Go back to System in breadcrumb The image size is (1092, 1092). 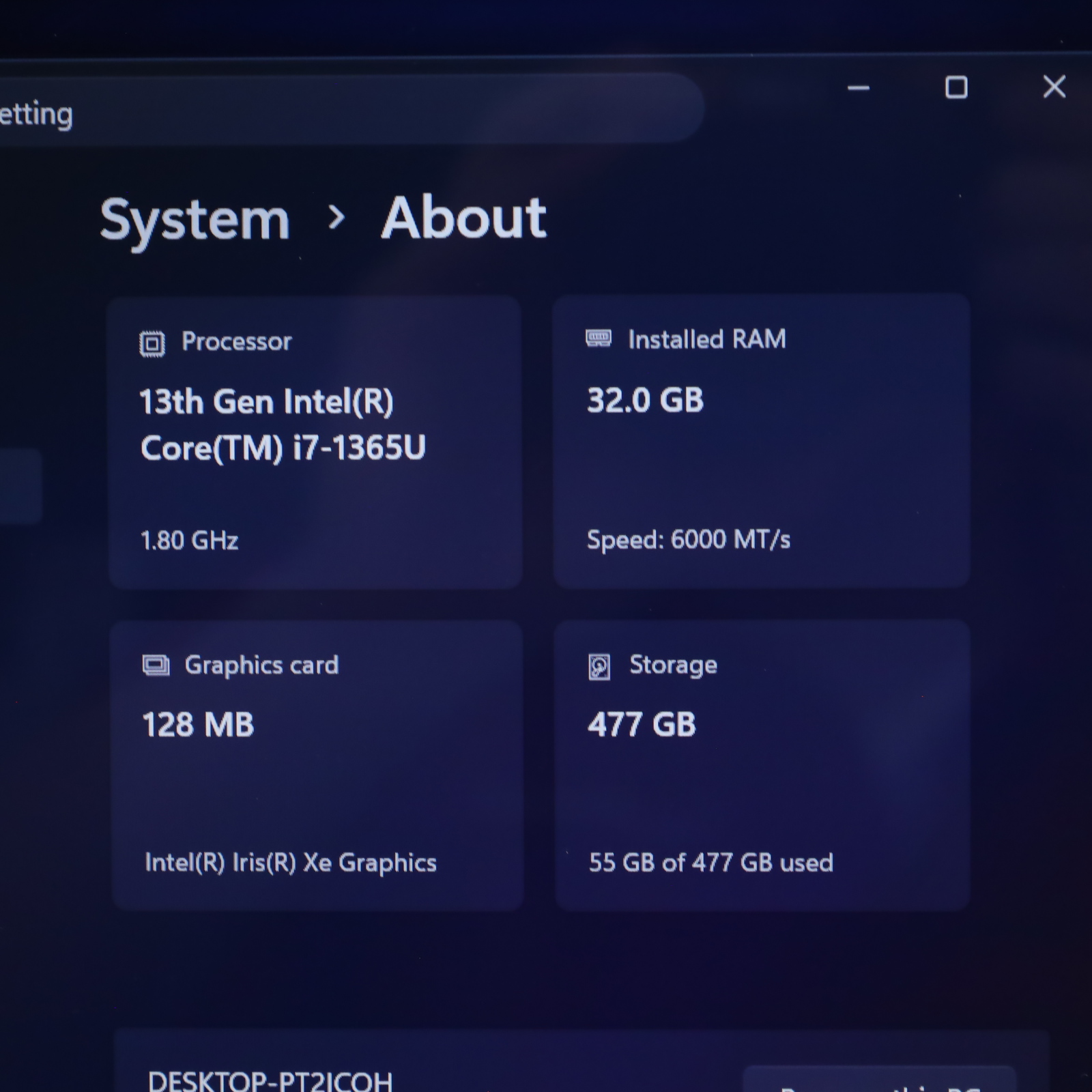click(195, 220)
